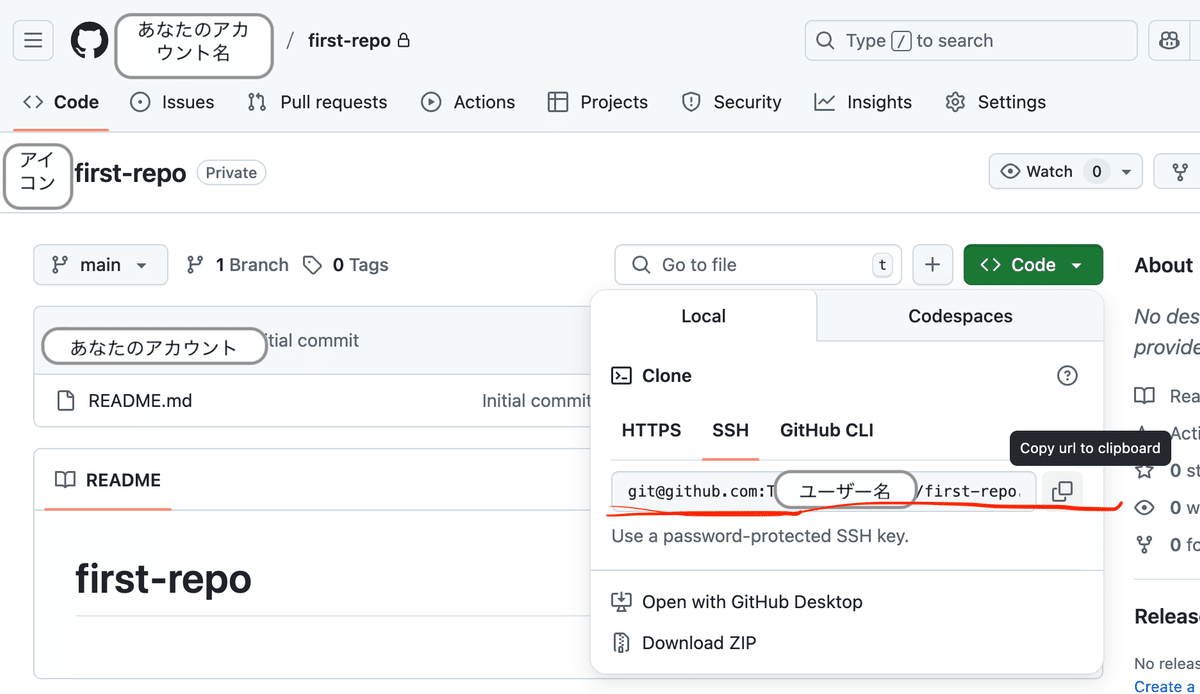Click the Go to file search field
This screenshot has width=1200, height=694.
757,264
